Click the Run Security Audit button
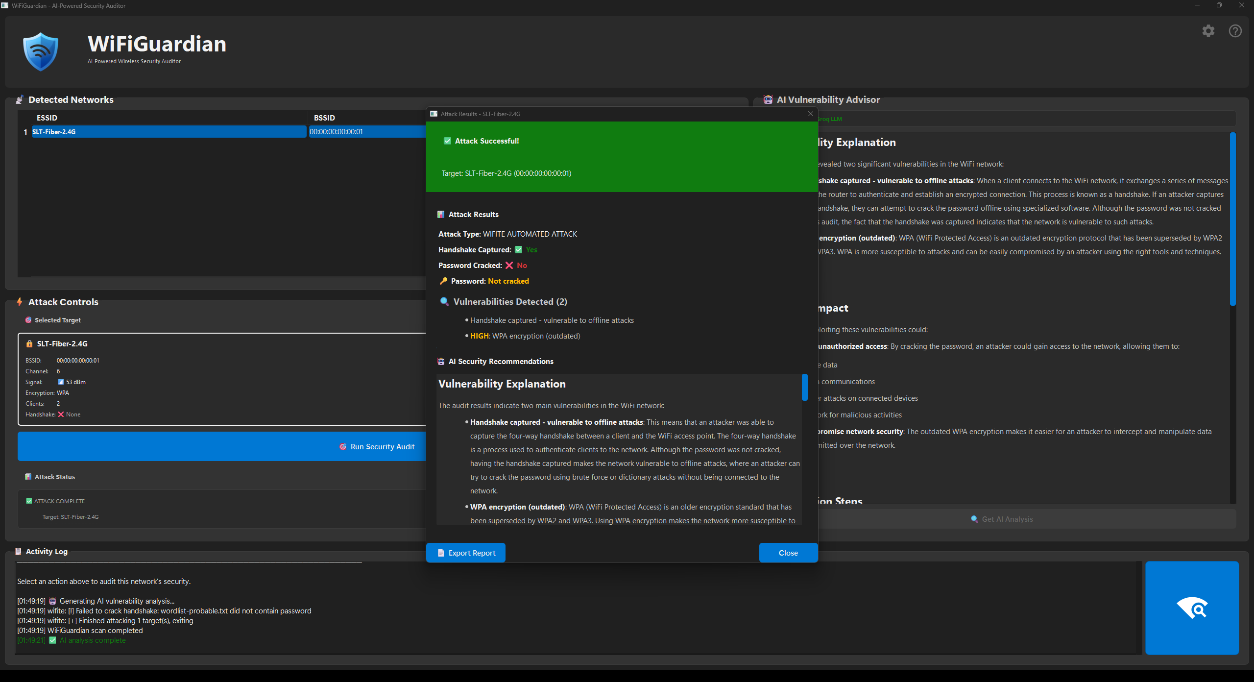The height and width of the screenshot is (682, 1254). (x=222, y=446)
